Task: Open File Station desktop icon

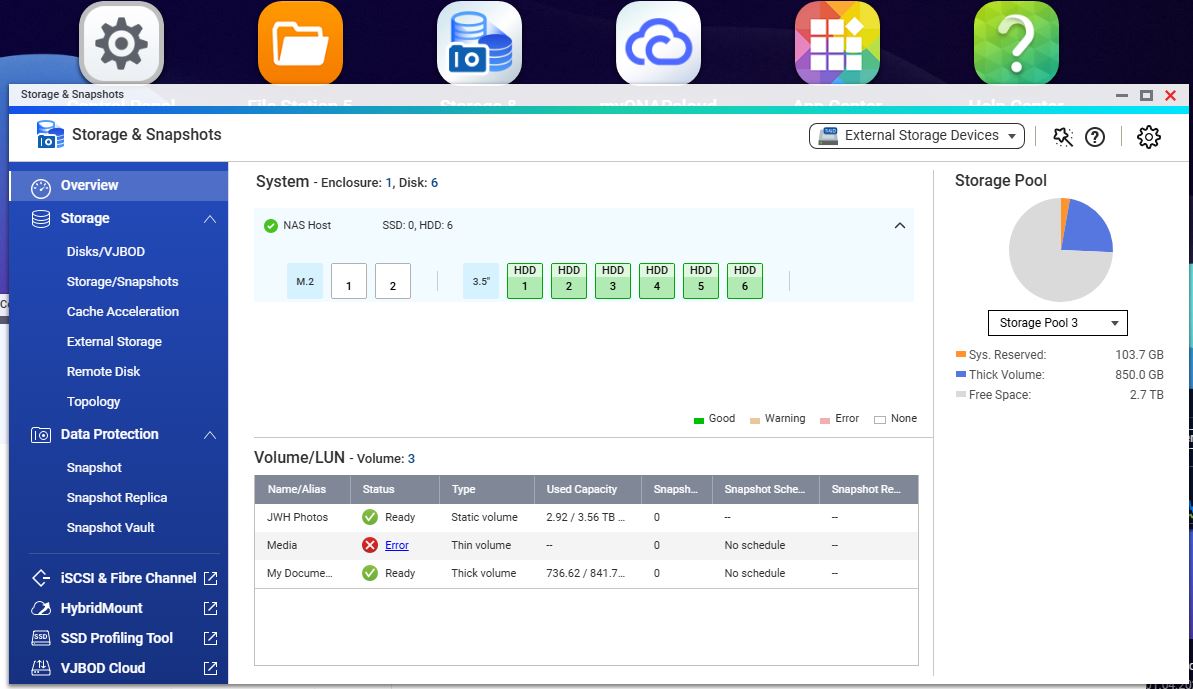Action: click(300, 44)
